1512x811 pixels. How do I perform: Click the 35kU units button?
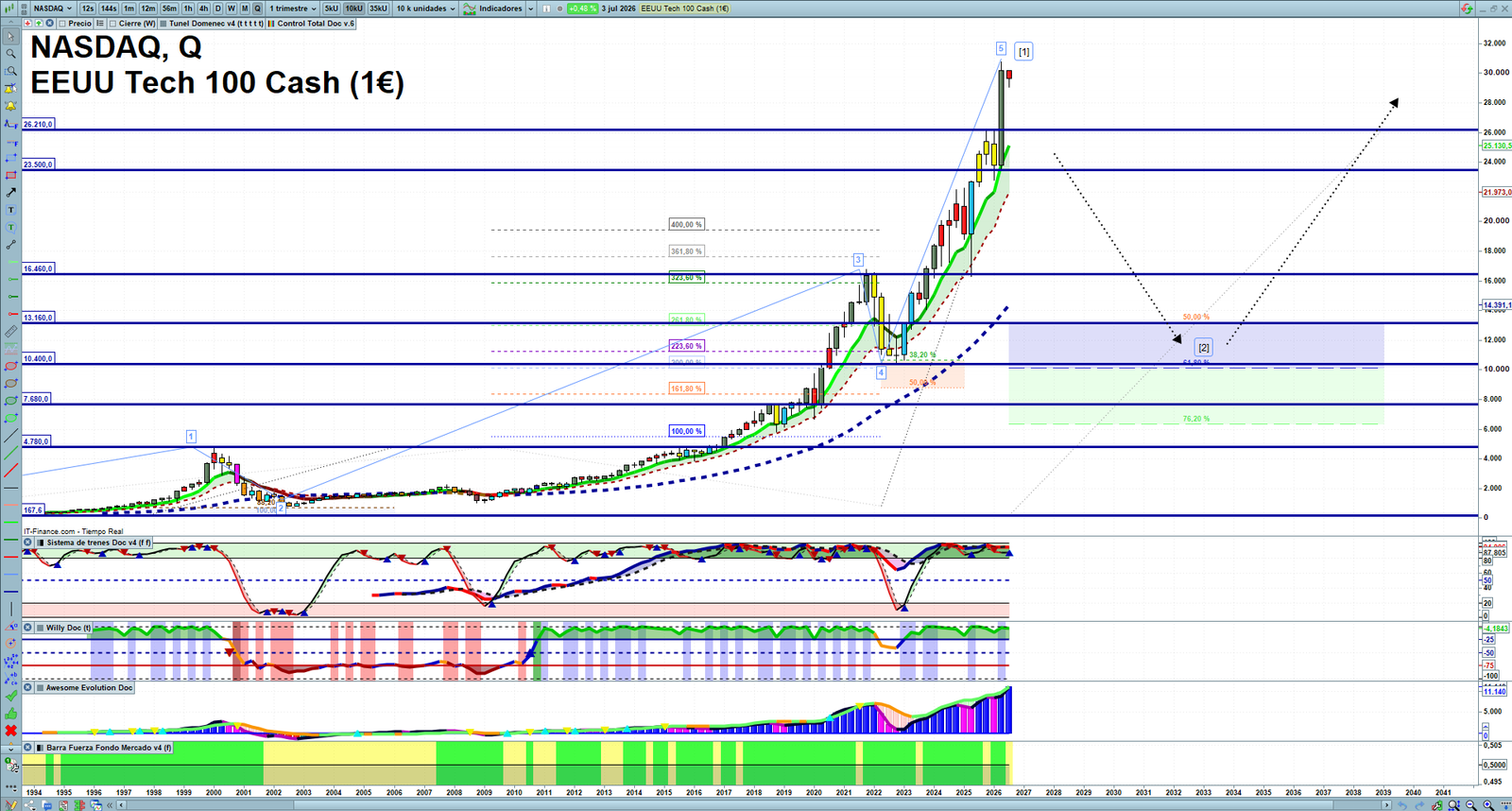click(378, 9)
